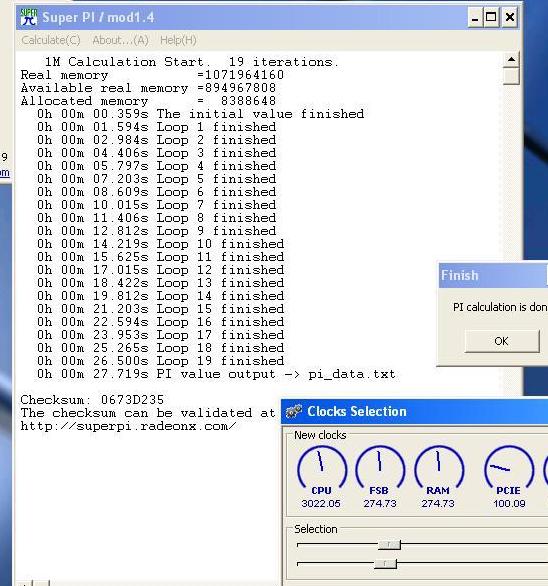The image size is (548, 586).
Task: Click the CPU value 3022.05
Action: 321,503
